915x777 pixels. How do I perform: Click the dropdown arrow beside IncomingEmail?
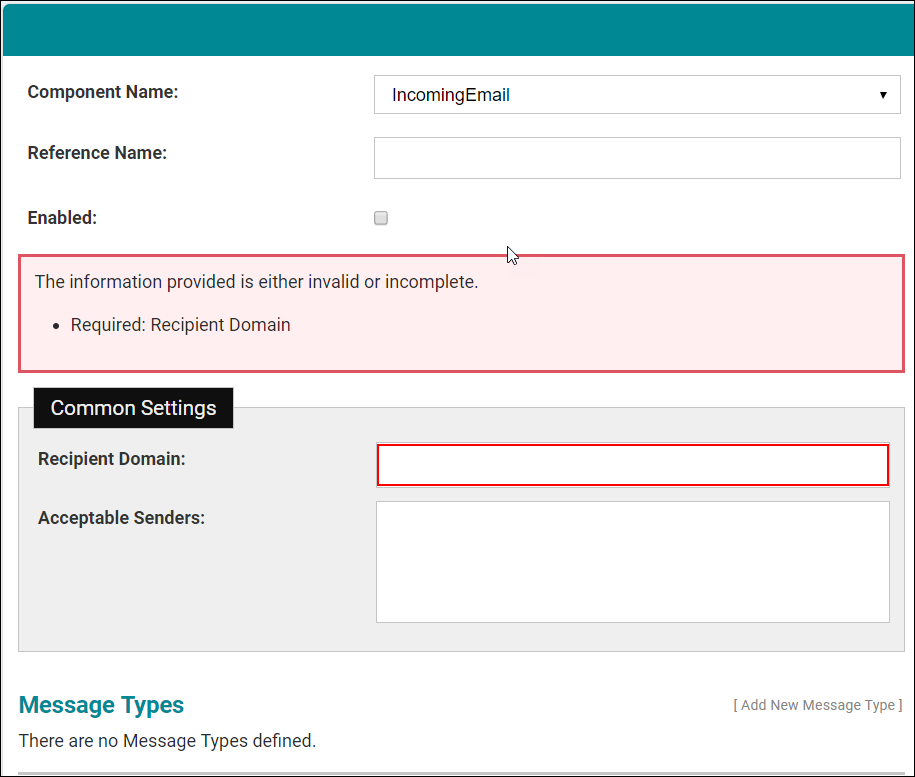tap(883, 95)
